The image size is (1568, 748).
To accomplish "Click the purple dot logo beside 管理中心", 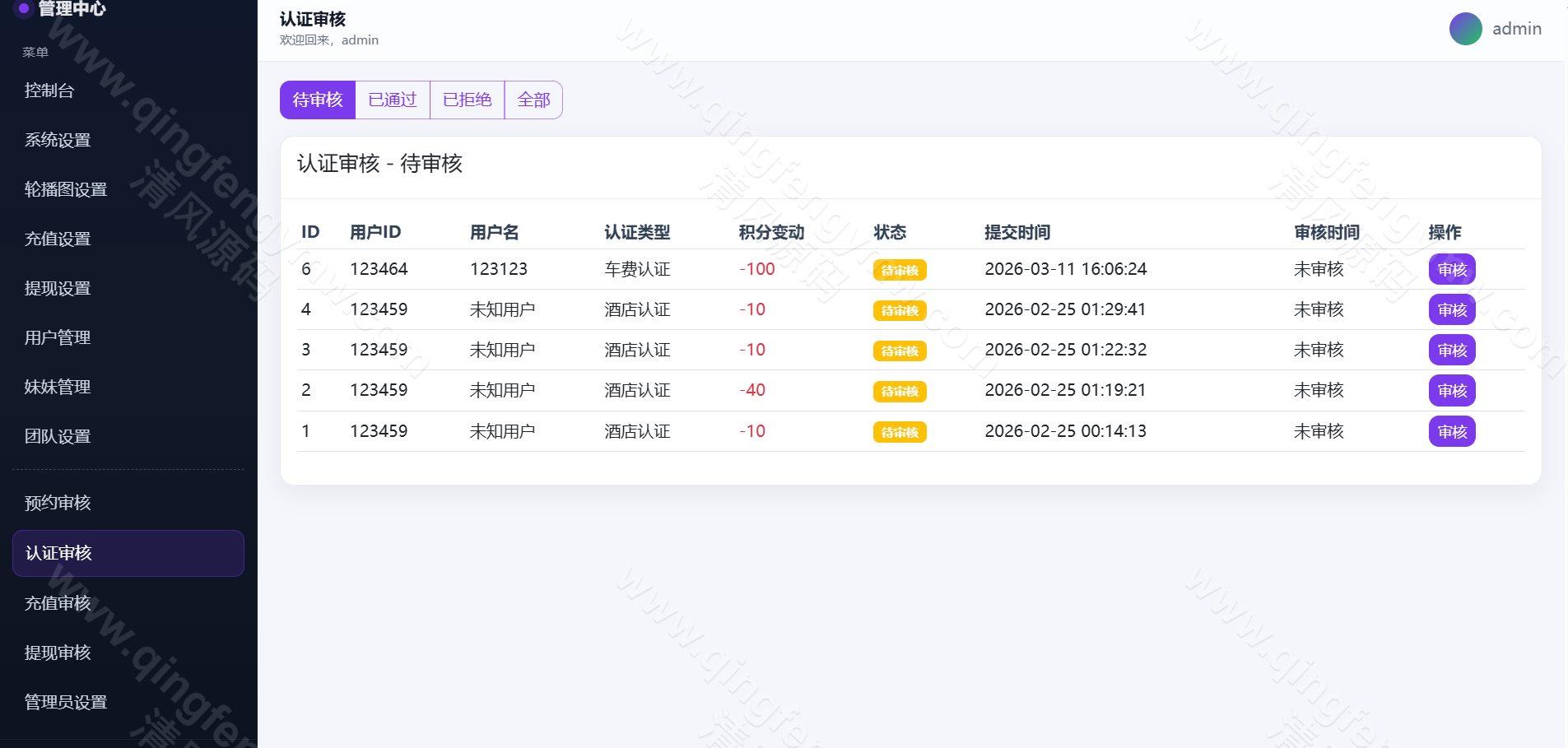I will [24, 8].
